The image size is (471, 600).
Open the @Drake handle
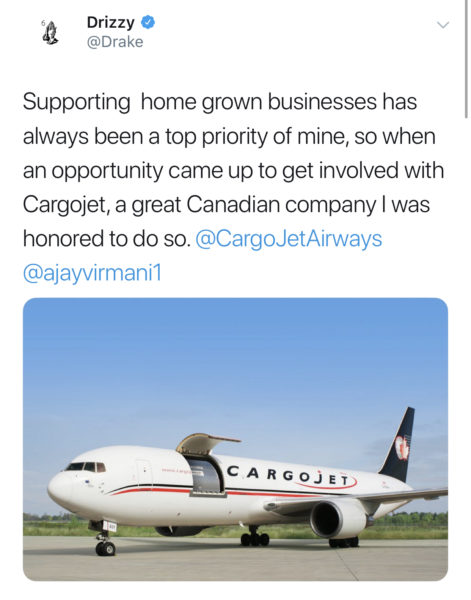(x=115, y=42)
